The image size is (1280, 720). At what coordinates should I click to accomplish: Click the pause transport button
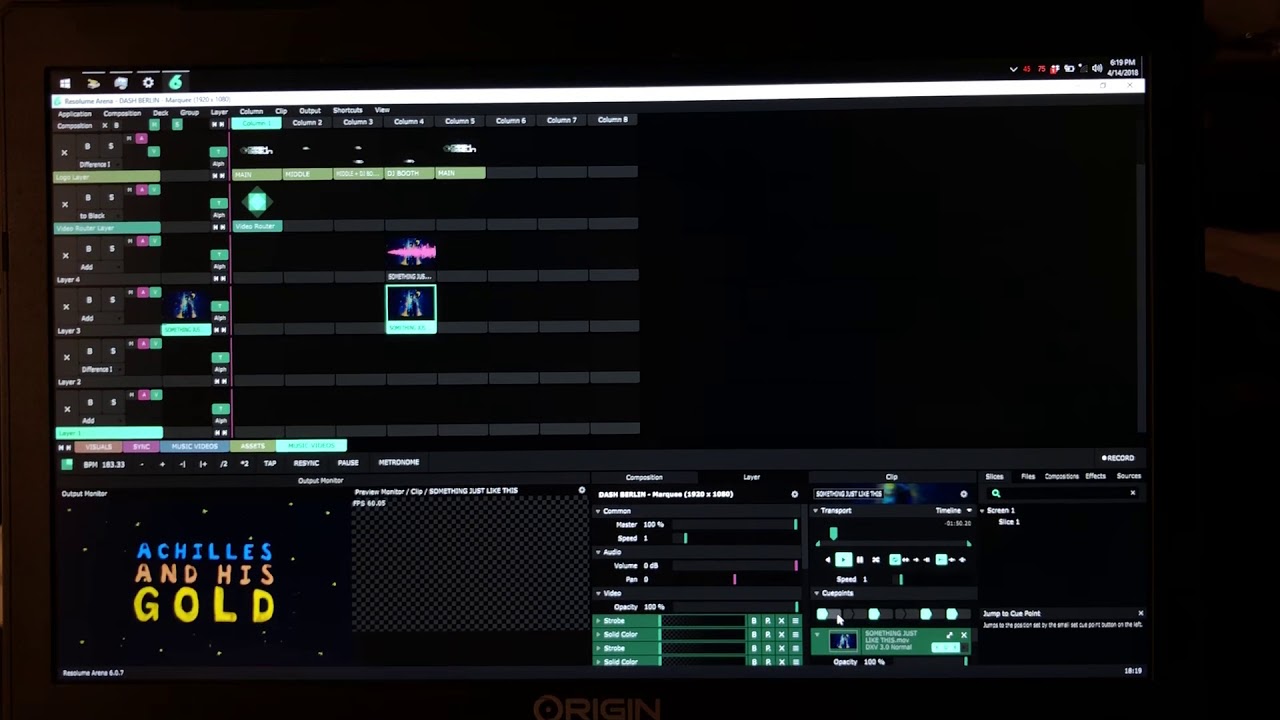(x=860, y=560)
